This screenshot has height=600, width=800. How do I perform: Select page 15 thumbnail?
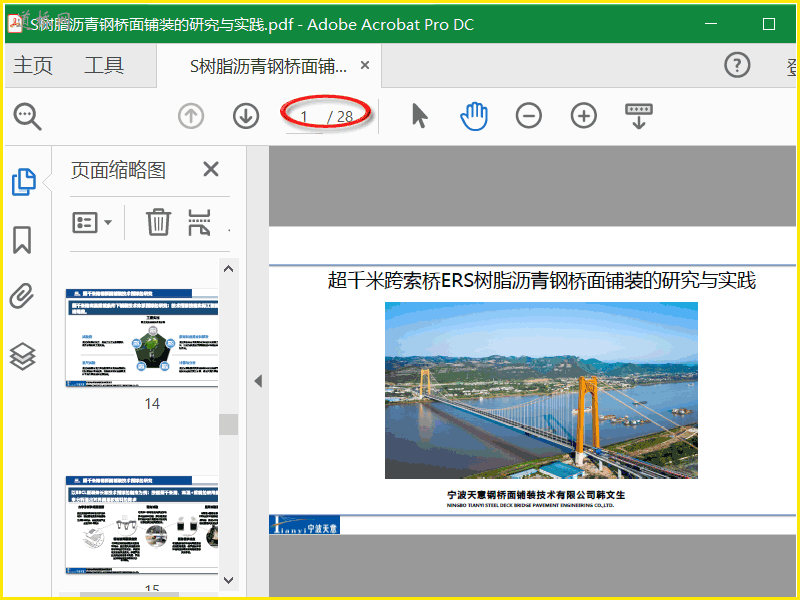(142, 525)
